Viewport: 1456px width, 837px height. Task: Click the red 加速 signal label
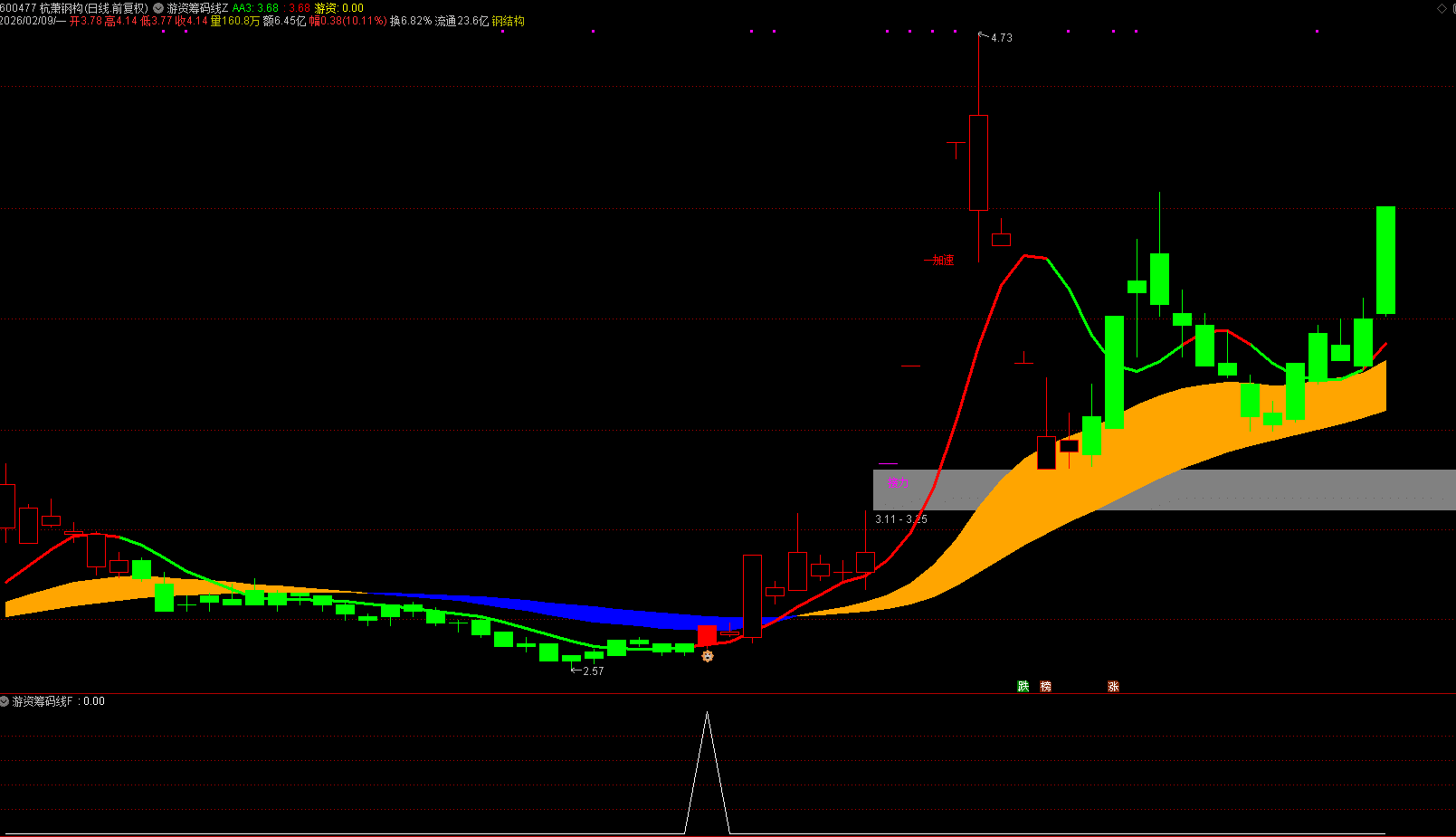click(943, 261)
